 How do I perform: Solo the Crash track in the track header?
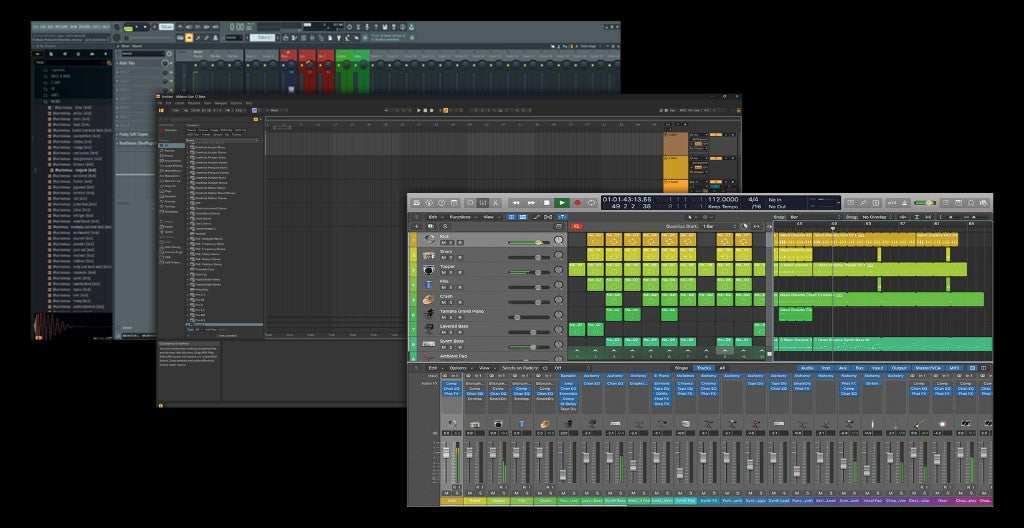tap(451, 303)
